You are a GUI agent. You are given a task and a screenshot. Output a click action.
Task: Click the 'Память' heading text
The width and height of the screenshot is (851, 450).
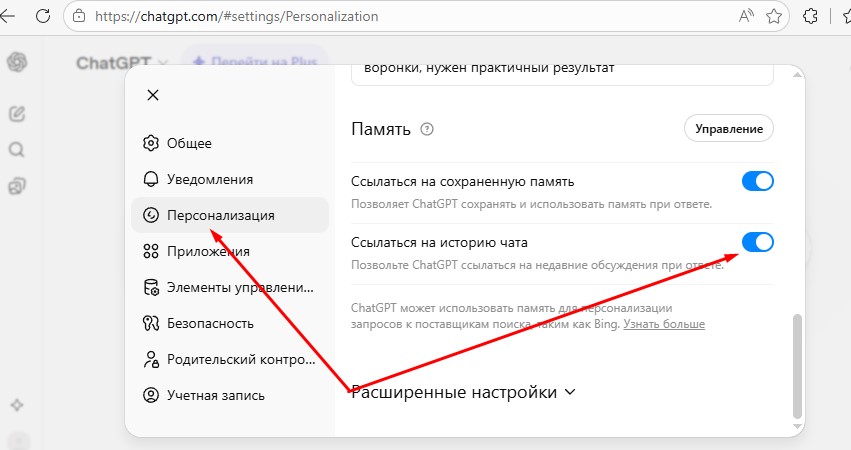[381, 129]
